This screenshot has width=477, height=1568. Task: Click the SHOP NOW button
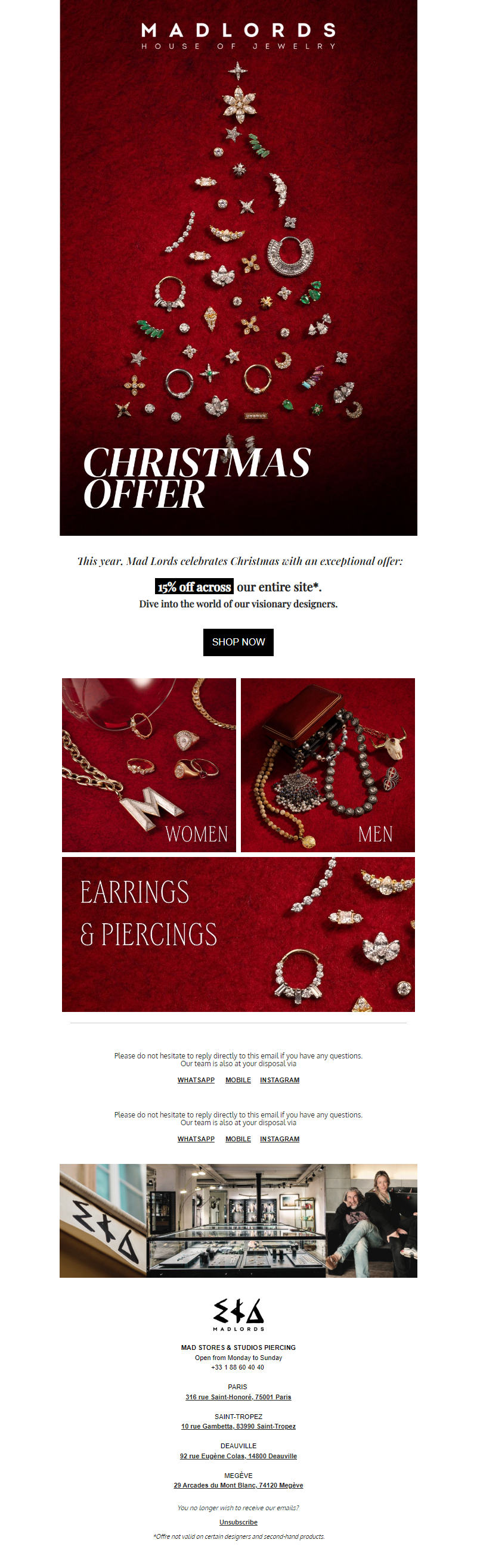point(238,642)
